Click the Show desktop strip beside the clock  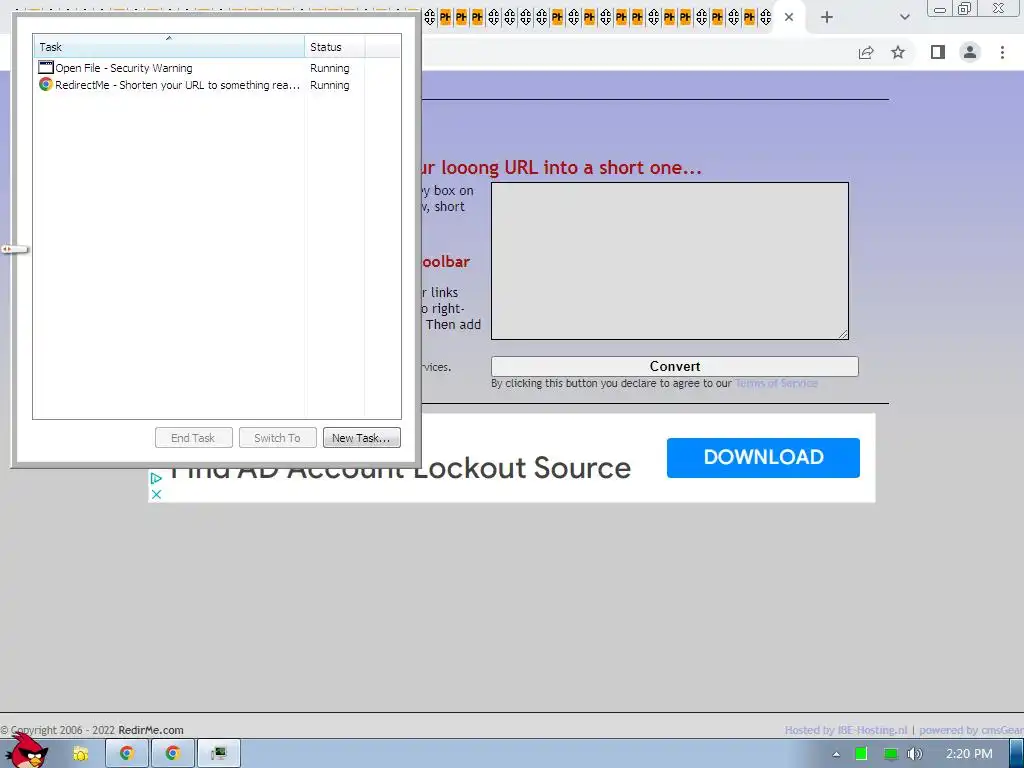(x=1018, y=754)
